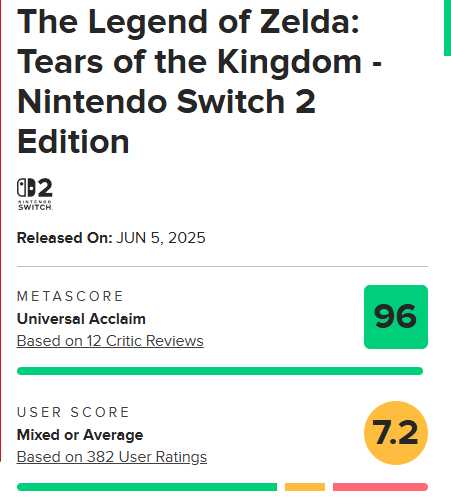The width and height of the screenshot is (451, 500).
Task: Click the SWITCH wordmark under the console logo
Action: point(35,207)
